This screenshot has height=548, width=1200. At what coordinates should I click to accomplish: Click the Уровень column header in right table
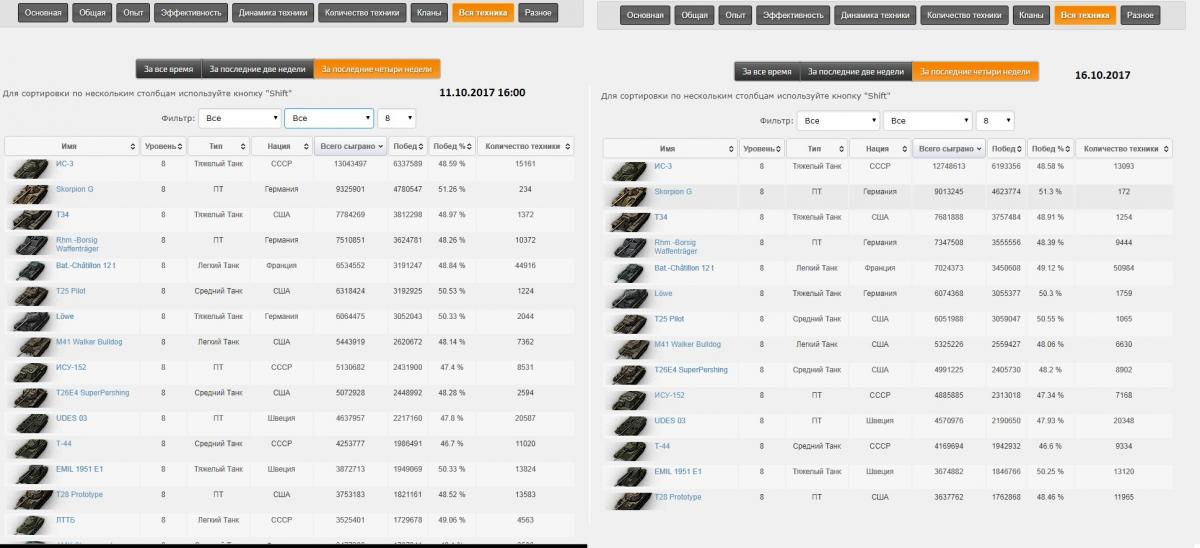[761, 148]
